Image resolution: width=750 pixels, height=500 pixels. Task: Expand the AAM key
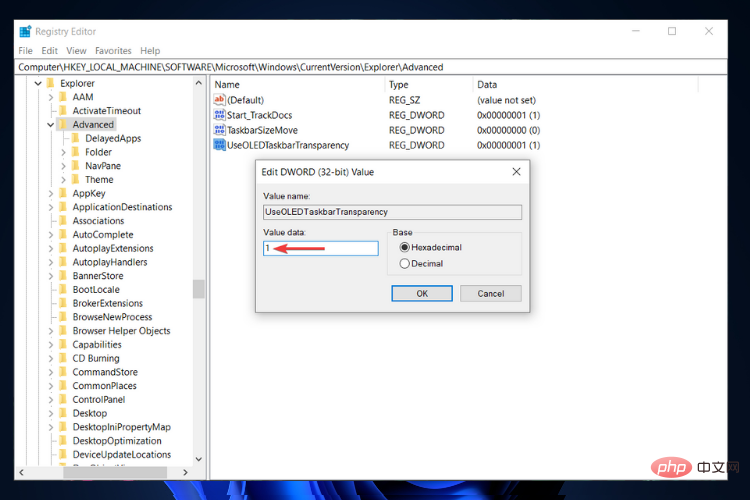click(51, 97)
